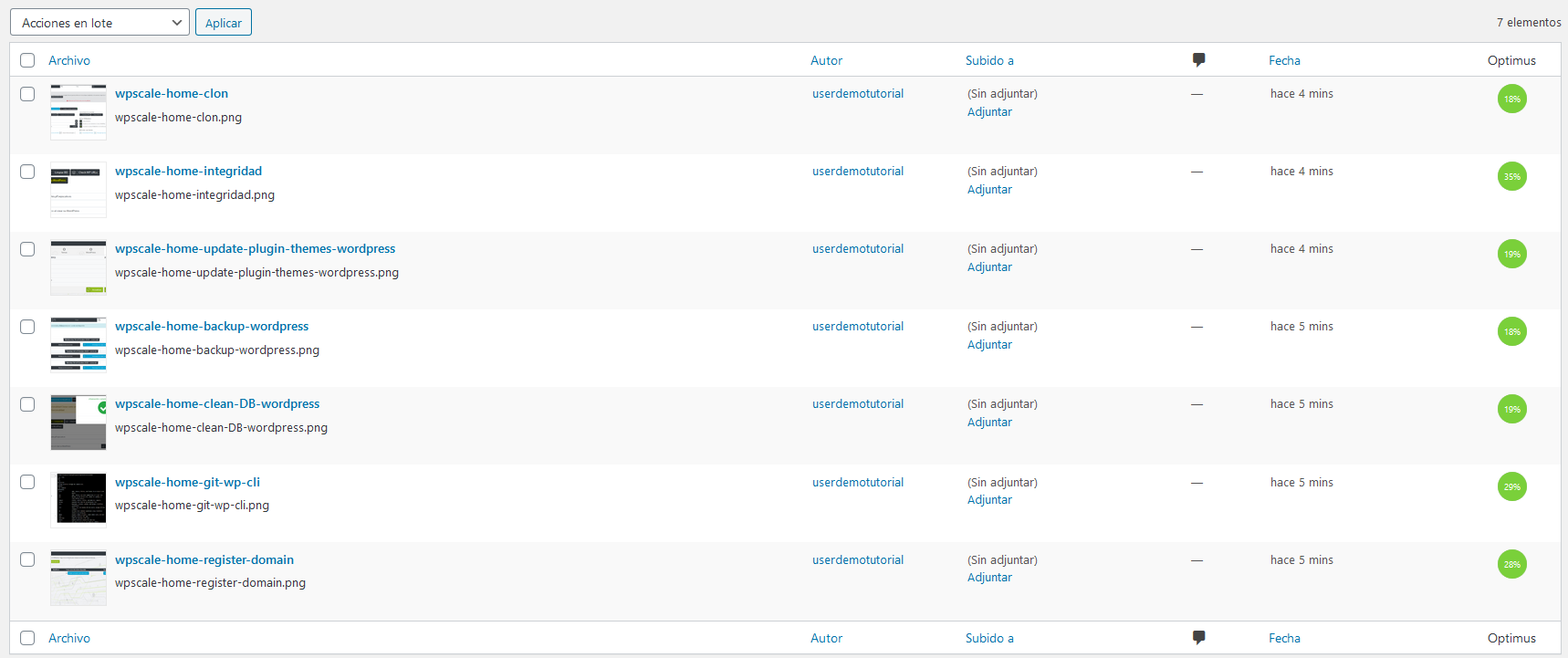Toggle select-all checkbox in table header
Viewport: 1568px width, 658px height.
pyautogui.click(x=27, y=60)
